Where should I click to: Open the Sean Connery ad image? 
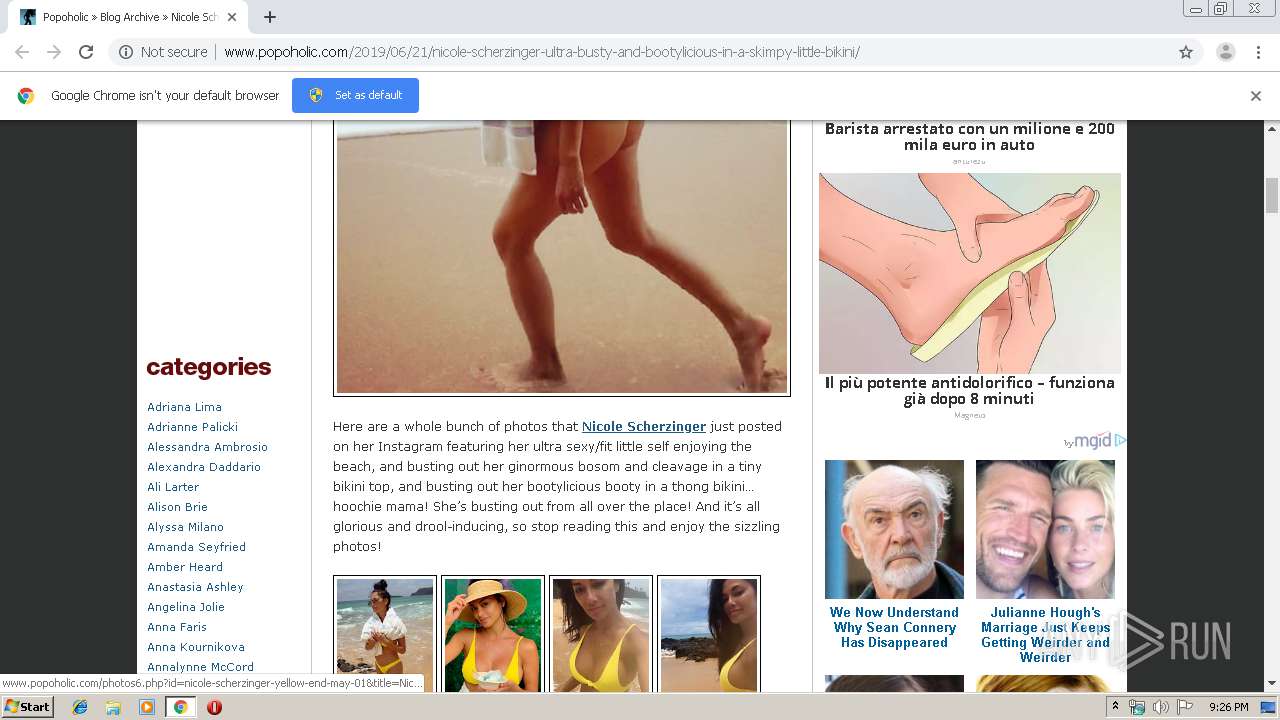(x=894, y=529)
